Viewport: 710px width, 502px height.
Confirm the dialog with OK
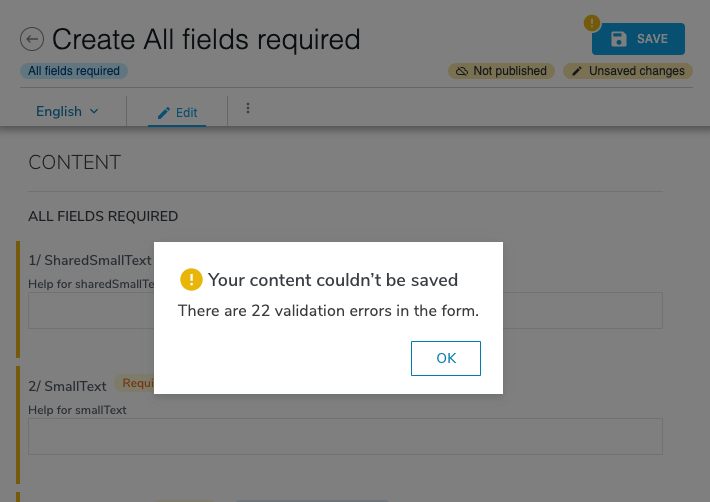click(x=446, y=358)
